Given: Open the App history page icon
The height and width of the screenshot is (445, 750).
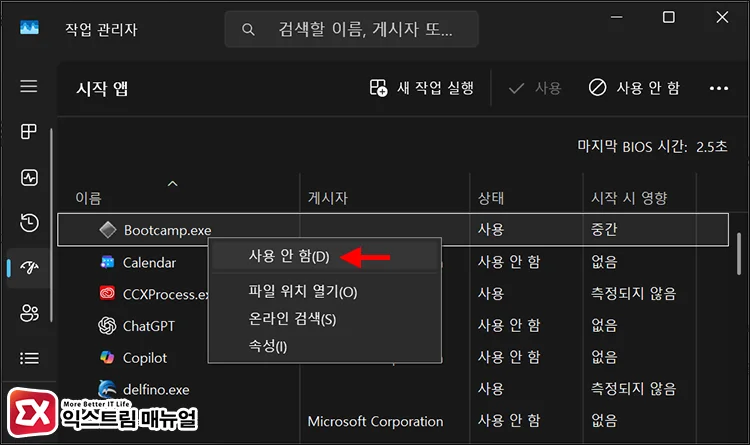Looking at the screenshot, I should [29, 222].
